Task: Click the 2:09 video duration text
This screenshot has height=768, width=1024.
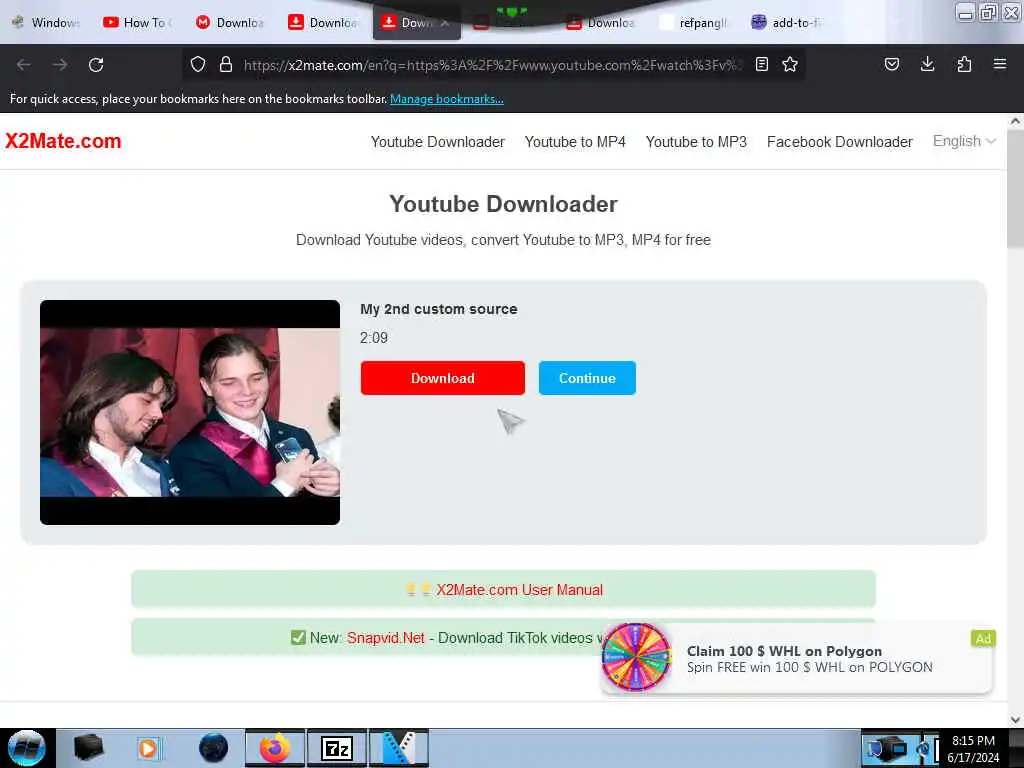Action: coord(374,338)
